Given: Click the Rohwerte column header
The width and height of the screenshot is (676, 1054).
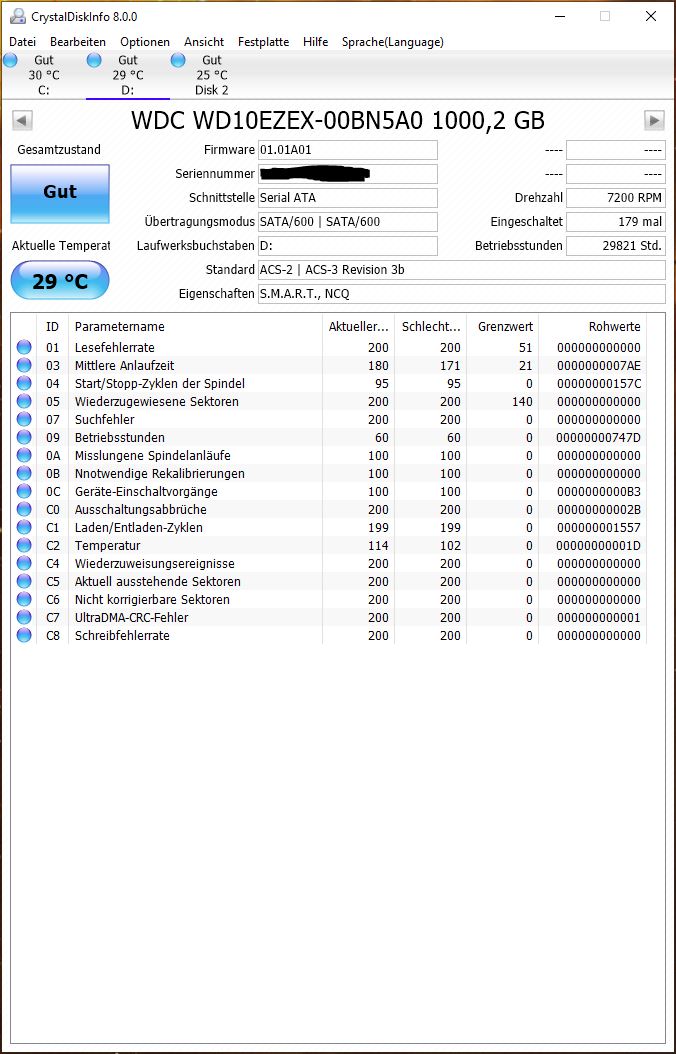Looking at the screenshot, I should click(593, 327).
